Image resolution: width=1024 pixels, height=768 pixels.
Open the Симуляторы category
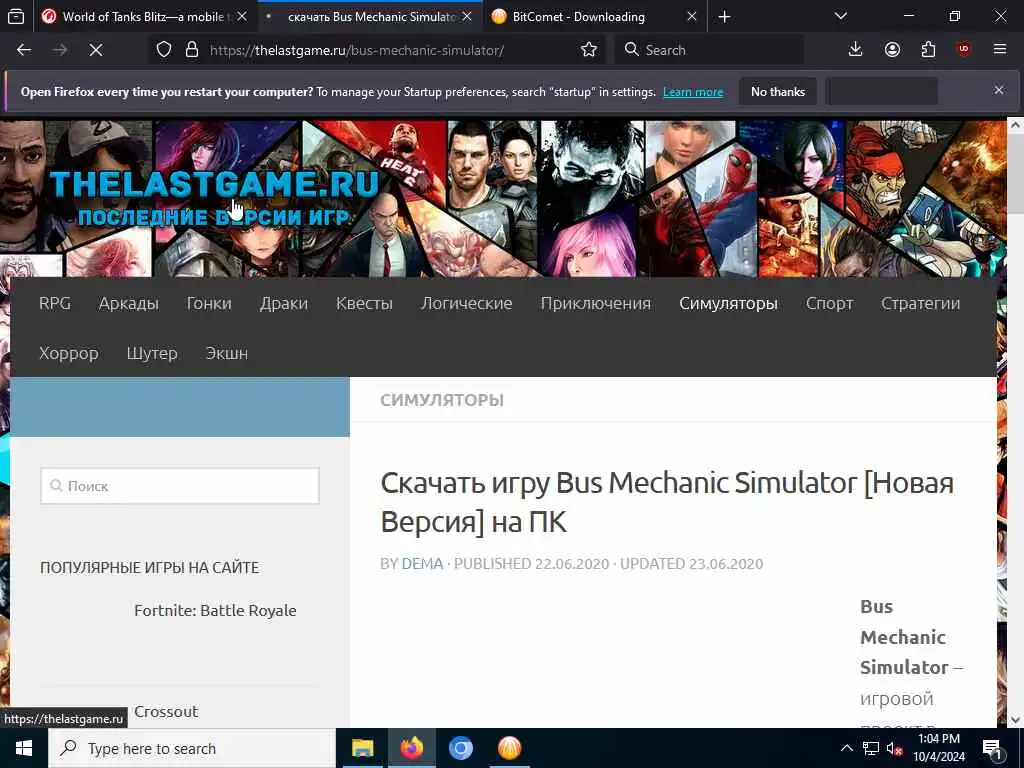pos(728,303)
